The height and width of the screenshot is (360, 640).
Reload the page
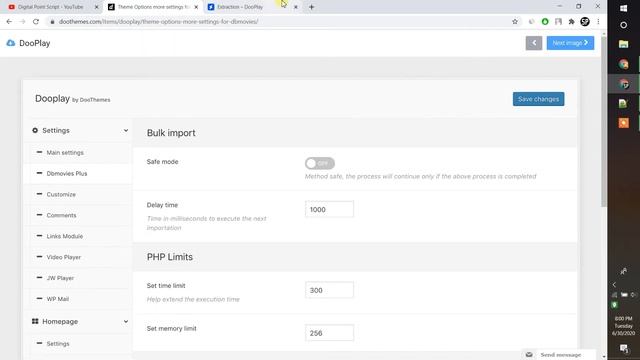click(36, 22)
